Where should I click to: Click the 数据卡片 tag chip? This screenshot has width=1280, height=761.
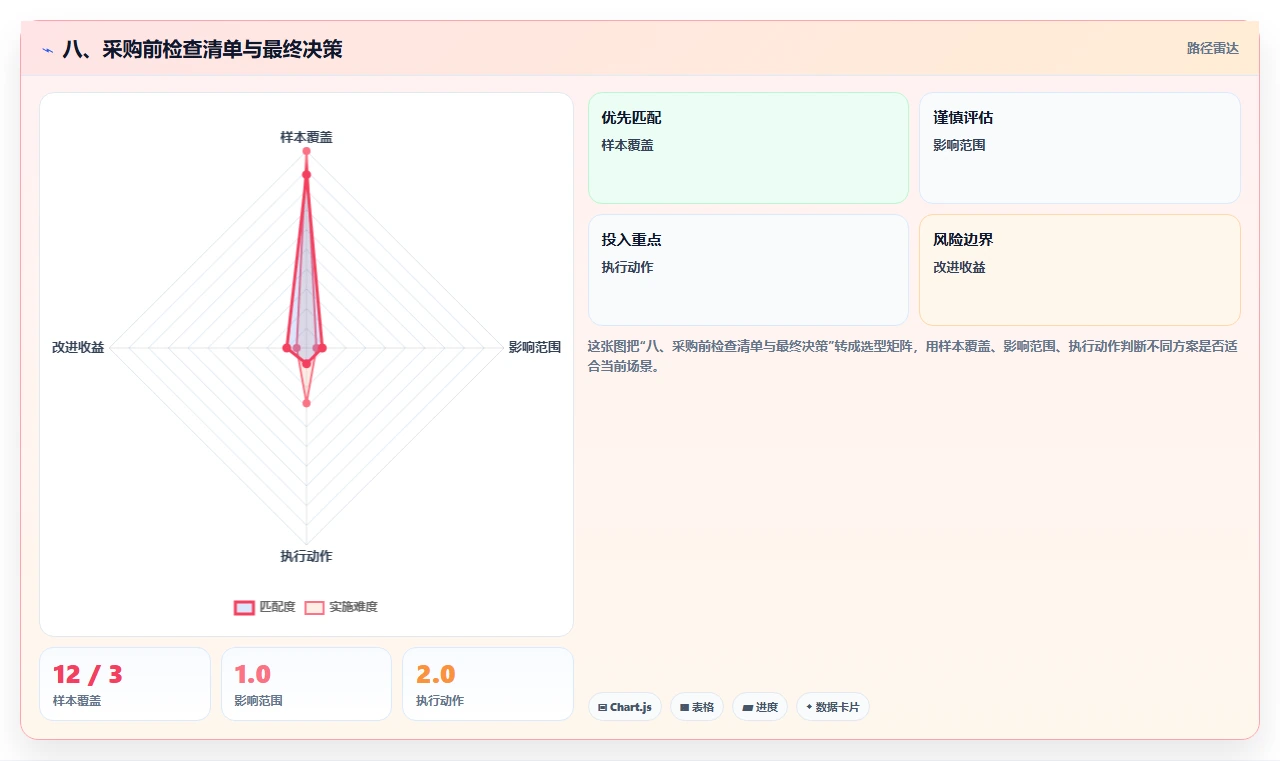click(x=833, y=707)
